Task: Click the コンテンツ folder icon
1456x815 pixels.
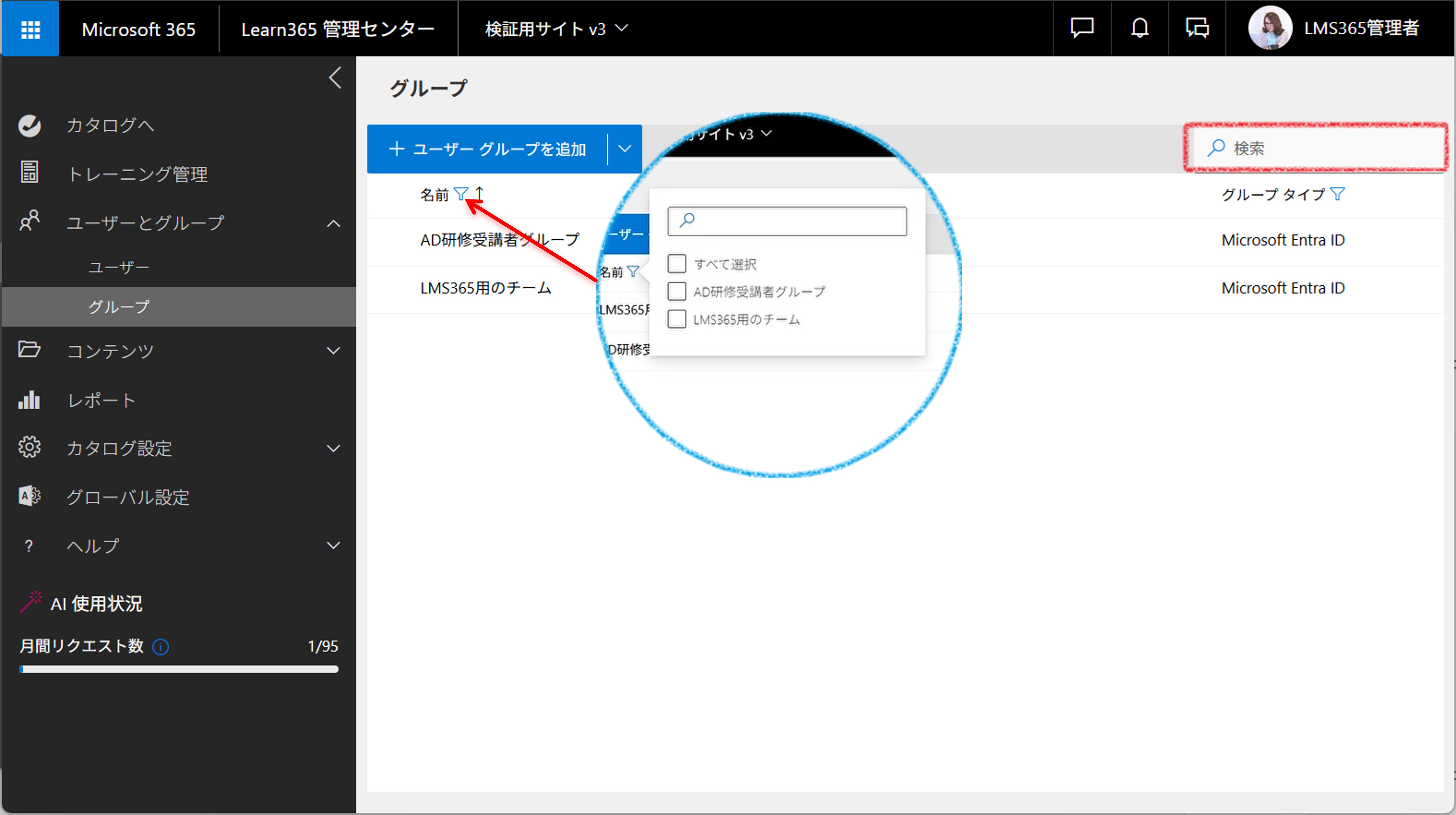Action: pyautogui.click(x=30, y=349)
